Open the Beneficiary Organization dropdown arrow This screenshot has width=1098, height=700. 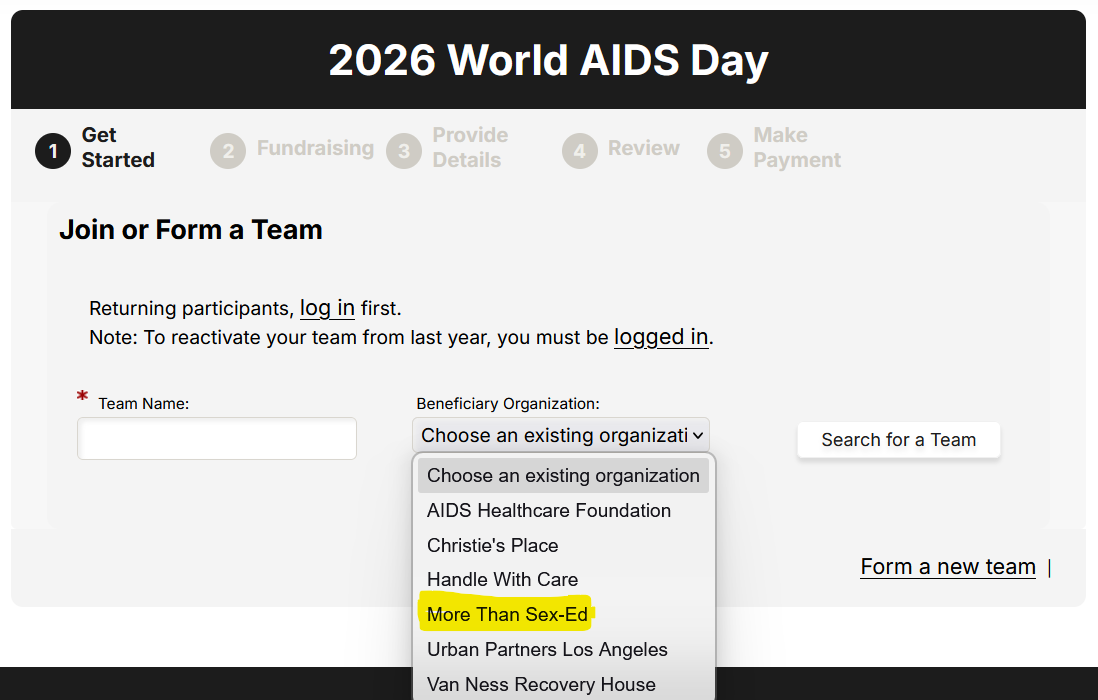click(698, 435)
